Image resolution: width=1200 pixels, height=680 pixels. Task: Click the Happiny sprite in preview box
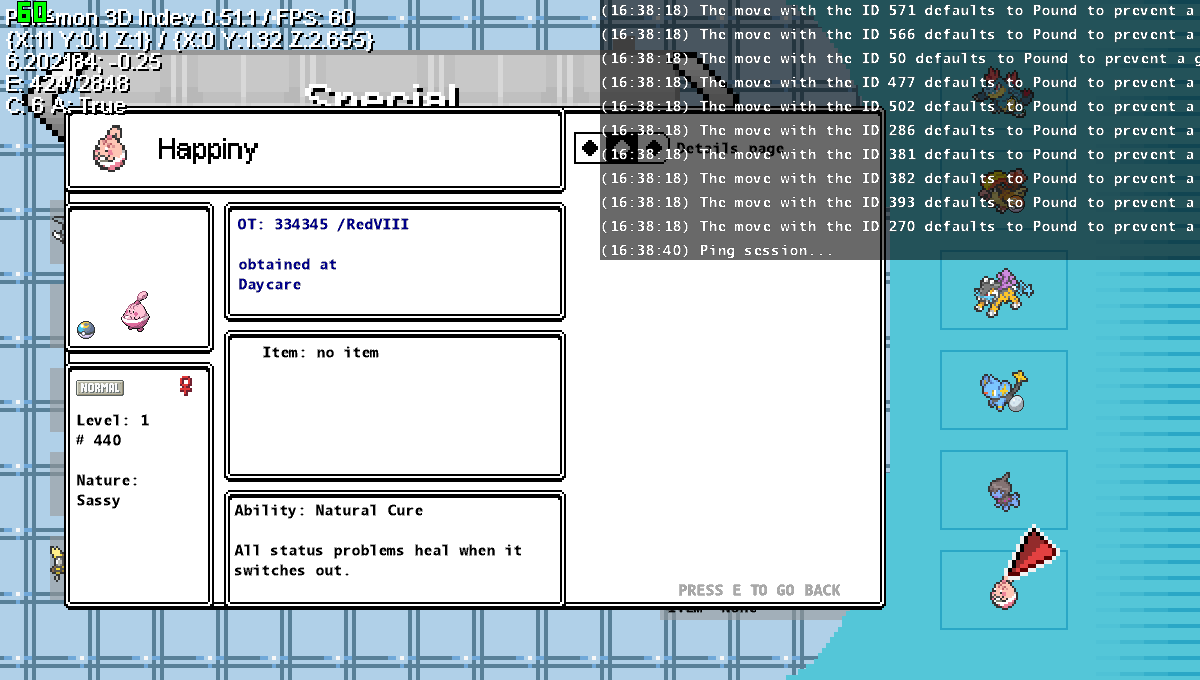coord(135,311)
